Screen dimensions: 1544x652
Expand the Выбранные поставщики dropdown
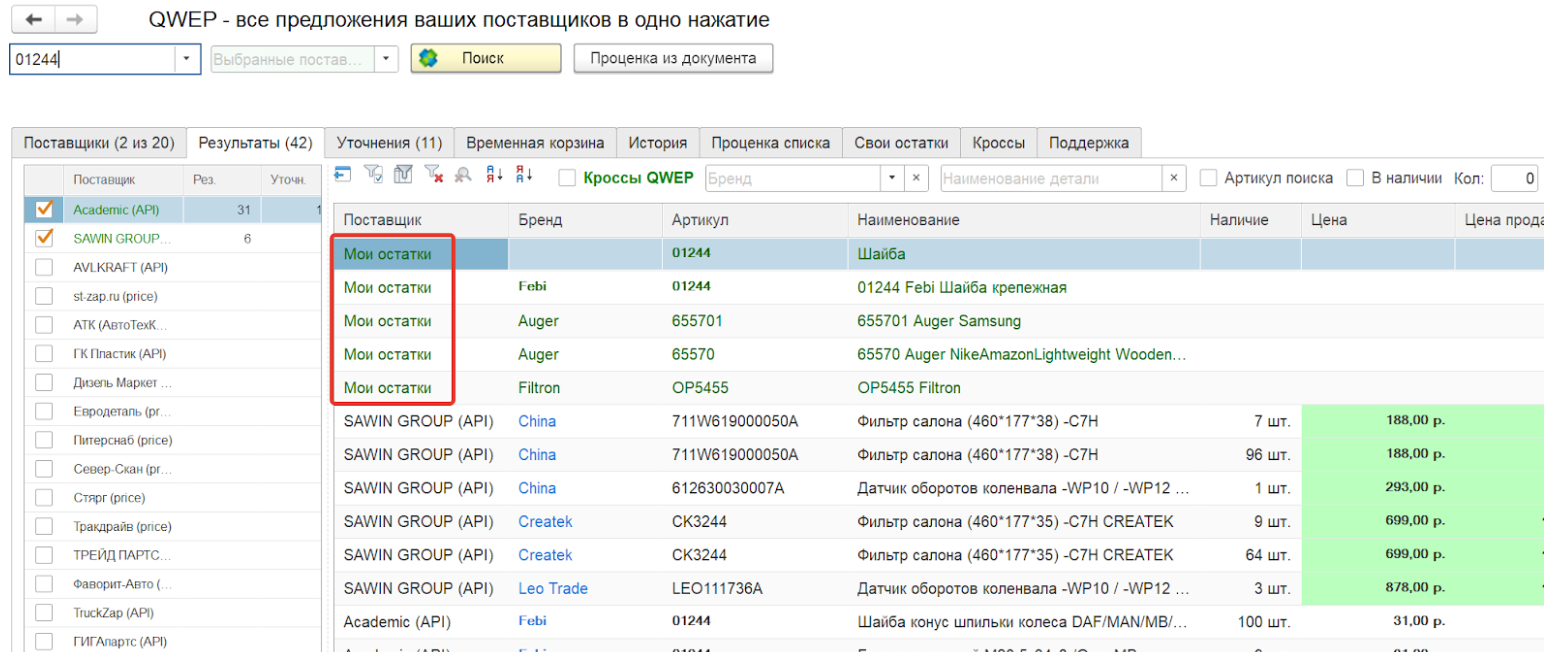pyautogui.click(x=386, y=58)
